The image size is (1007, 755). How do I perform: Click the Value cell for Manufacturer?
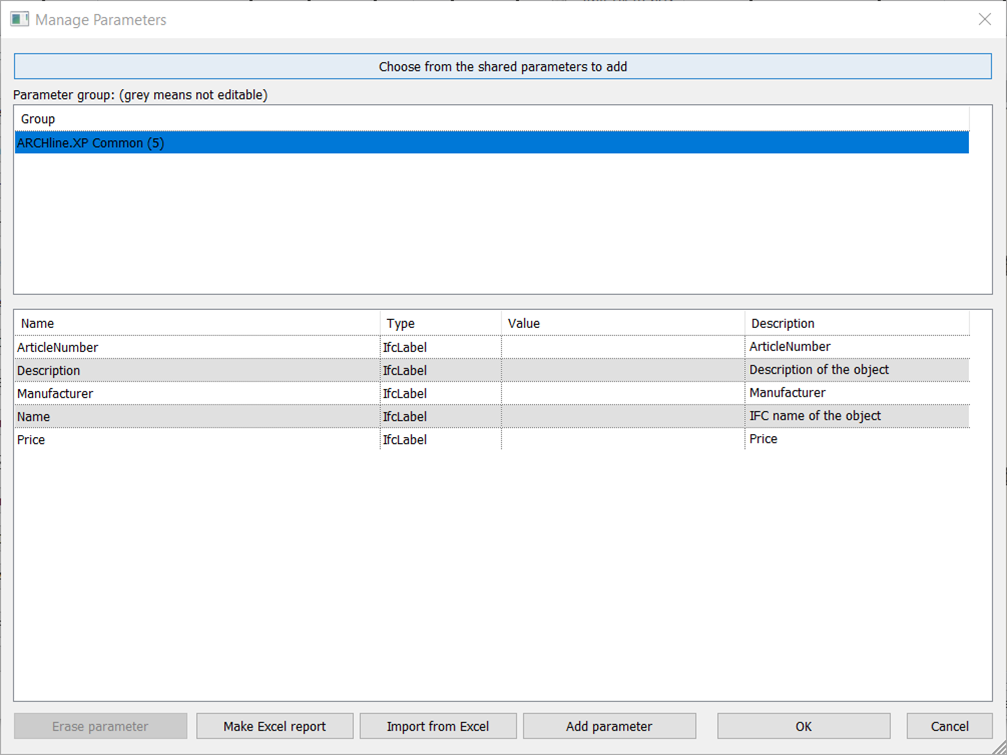coord(622,393)
